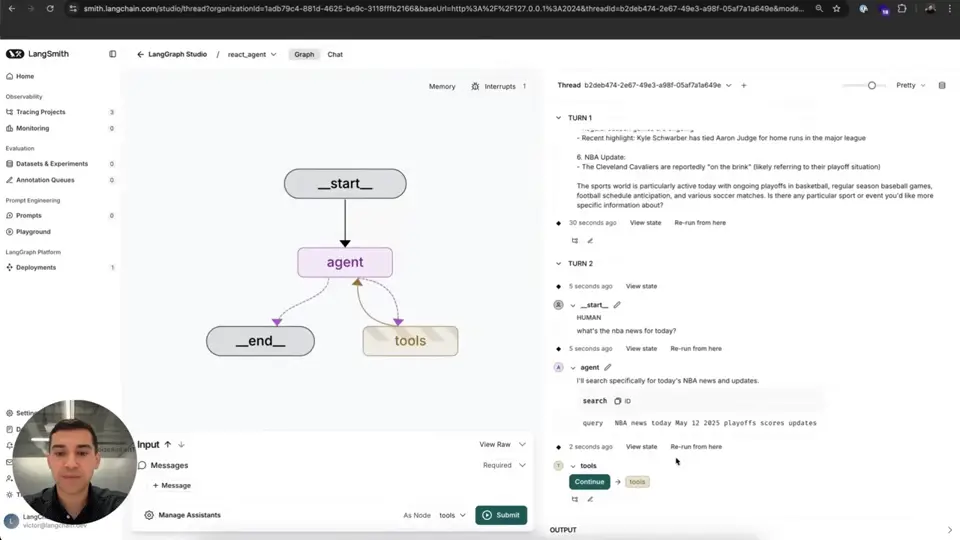Viewport: 960px width, 540px height.
Task: Click the Submit button
Action: tap(501, 515)
